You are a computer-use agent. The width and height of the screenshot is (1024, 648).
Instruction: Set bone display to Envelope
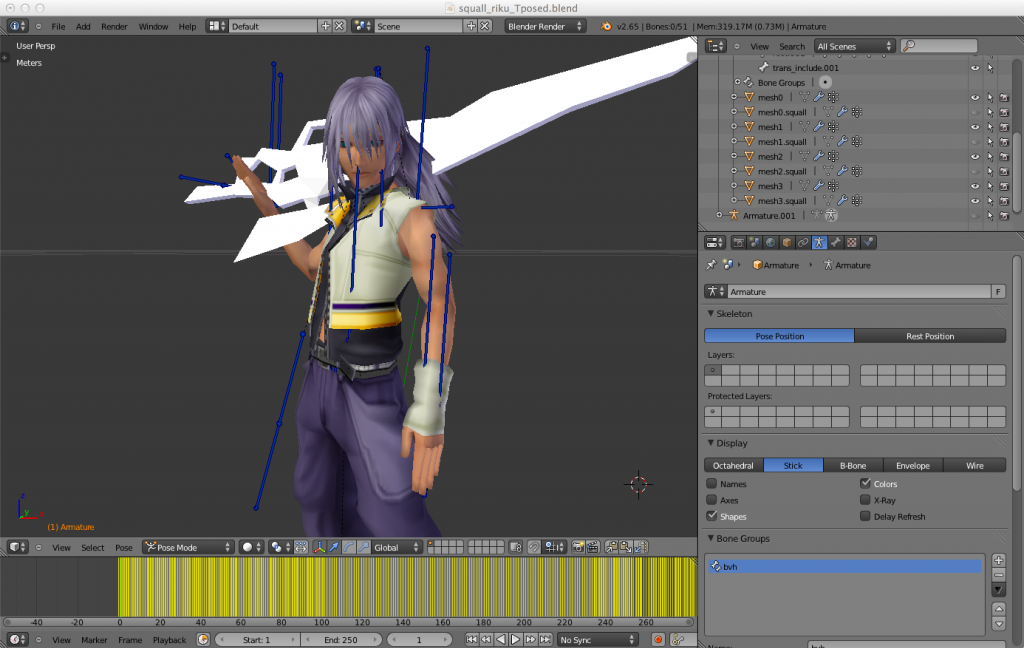pos(913,465)
